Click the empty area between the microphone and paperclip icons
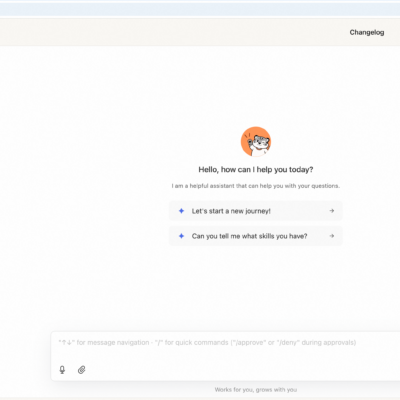Screen dimensions: 400x400 coord(72,370)
